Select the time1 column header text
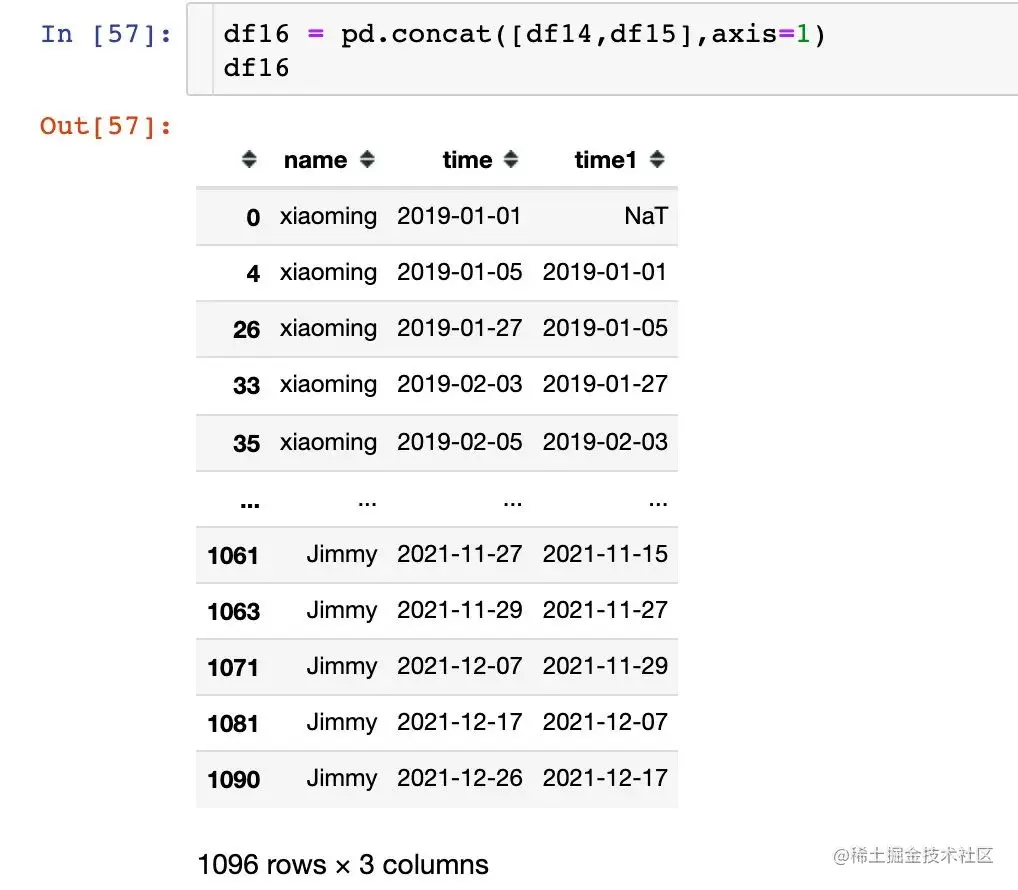Image resolution: width=1018 pixels, height=890 pixels. point(605,160)
